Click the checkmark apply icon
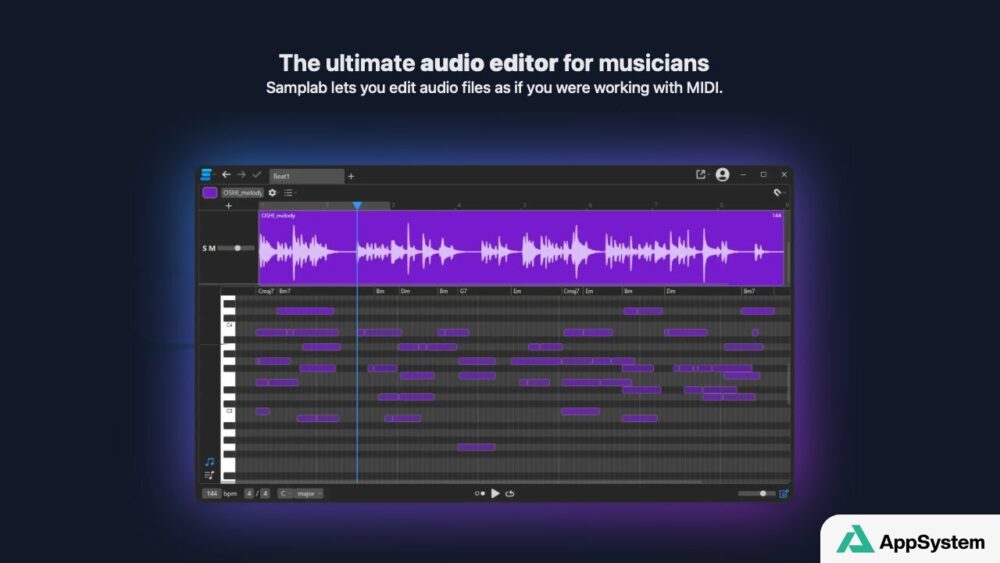Image resolution: width=1000 pixels, height=563 pixels. click(x=256, y=174)
